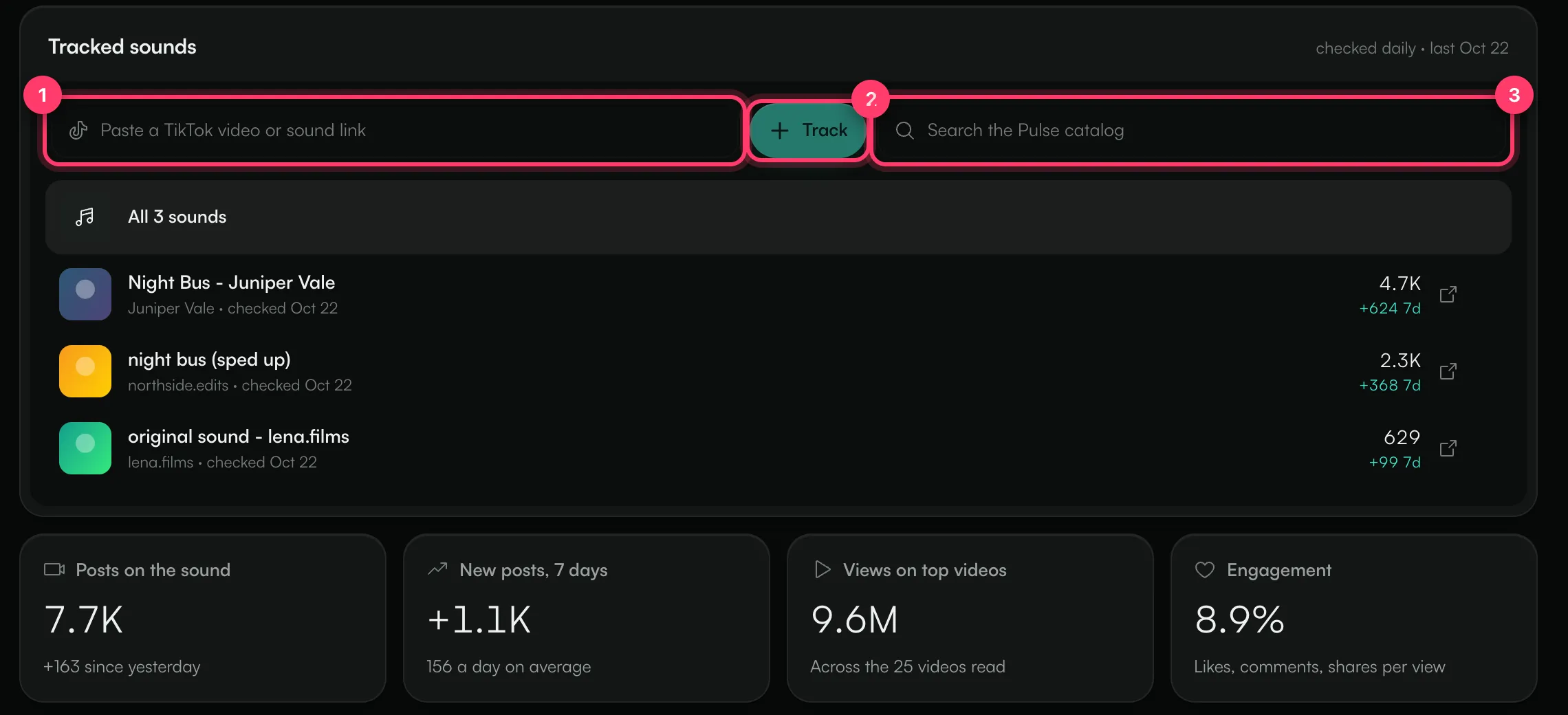Select the All 3 sounds row
Image resolution: width=1568 pixels, height=715 pixels.
pos(778,217)
